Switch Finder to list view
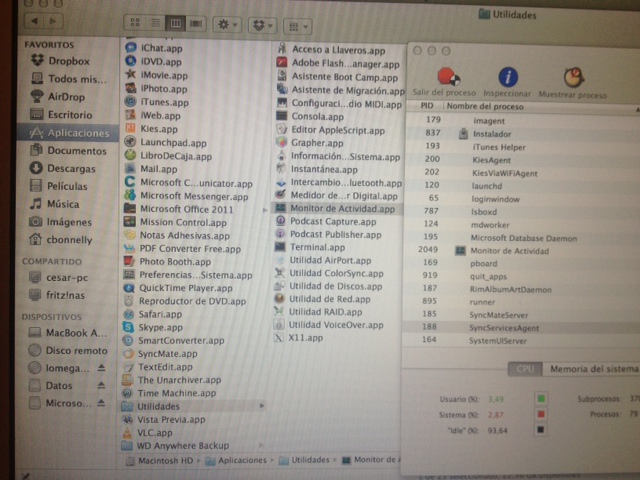 [x=156, y=23]
